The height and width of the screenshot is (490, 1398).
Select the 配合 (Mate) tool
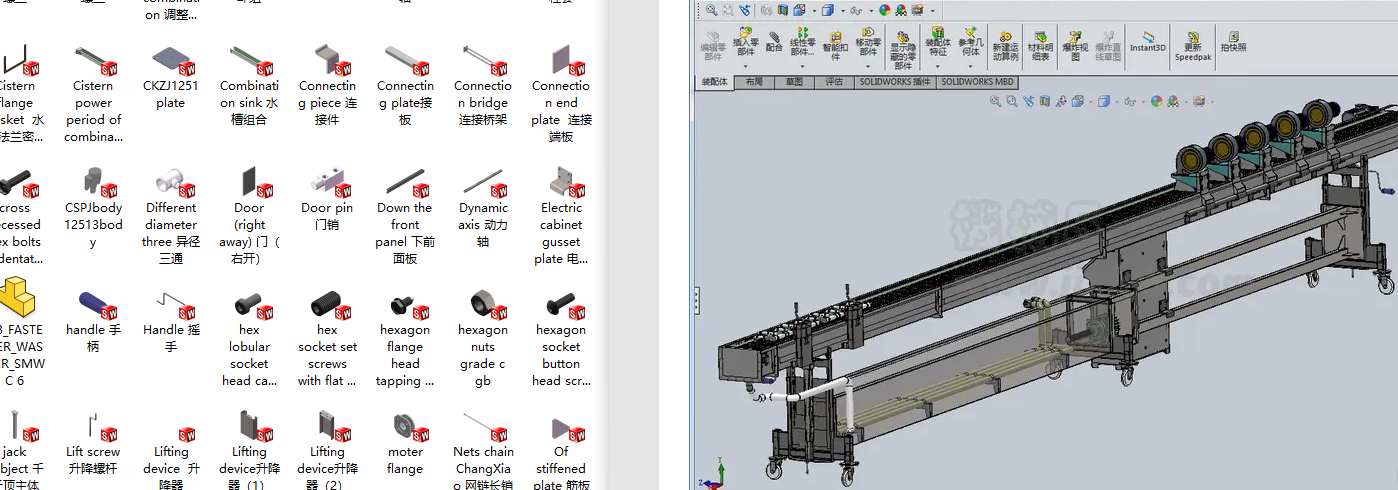[x=774, y=41]
